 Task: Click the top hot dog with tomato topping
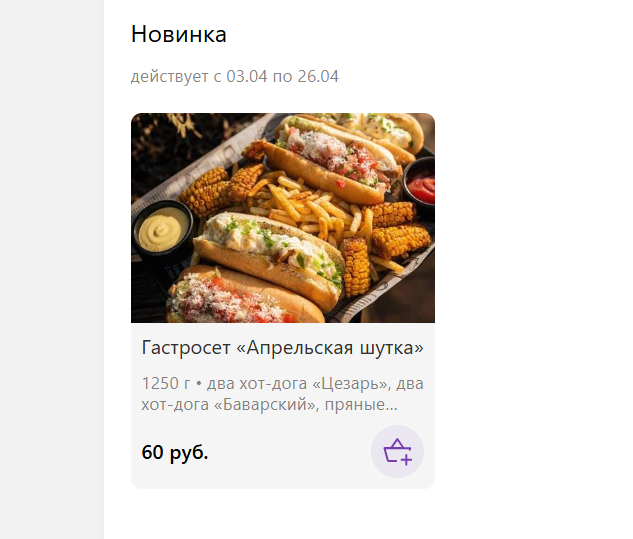pos(331,161)
